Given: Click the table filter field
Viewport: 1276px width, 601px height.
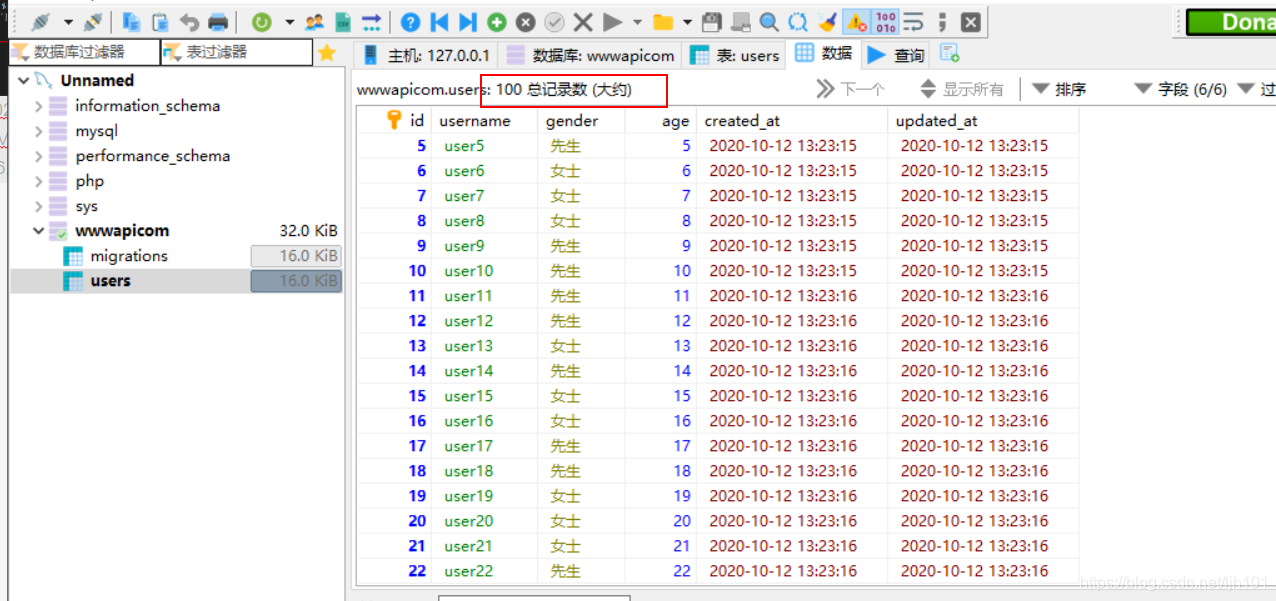Looking at the screenshot, I should 236,52.
